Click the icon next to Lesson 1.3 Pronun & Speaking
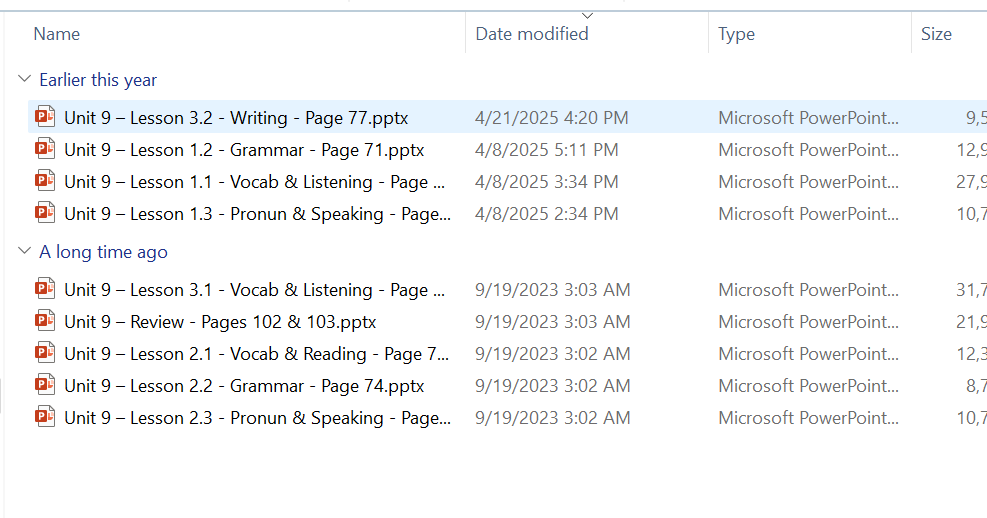987x518 pixels. (45, 213)
